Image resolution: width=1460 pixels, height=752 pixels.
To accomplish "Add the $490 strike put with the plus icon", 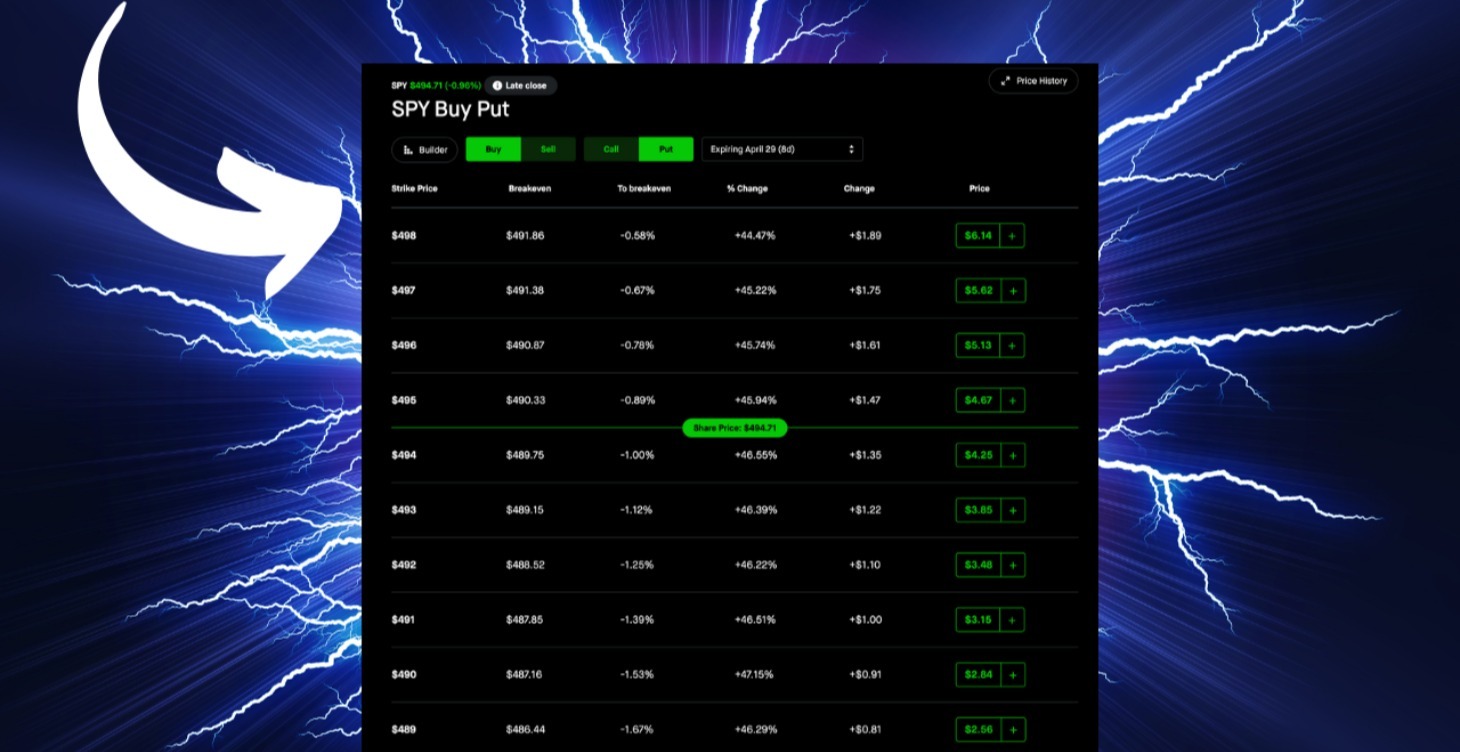I will click(1012, 674).
